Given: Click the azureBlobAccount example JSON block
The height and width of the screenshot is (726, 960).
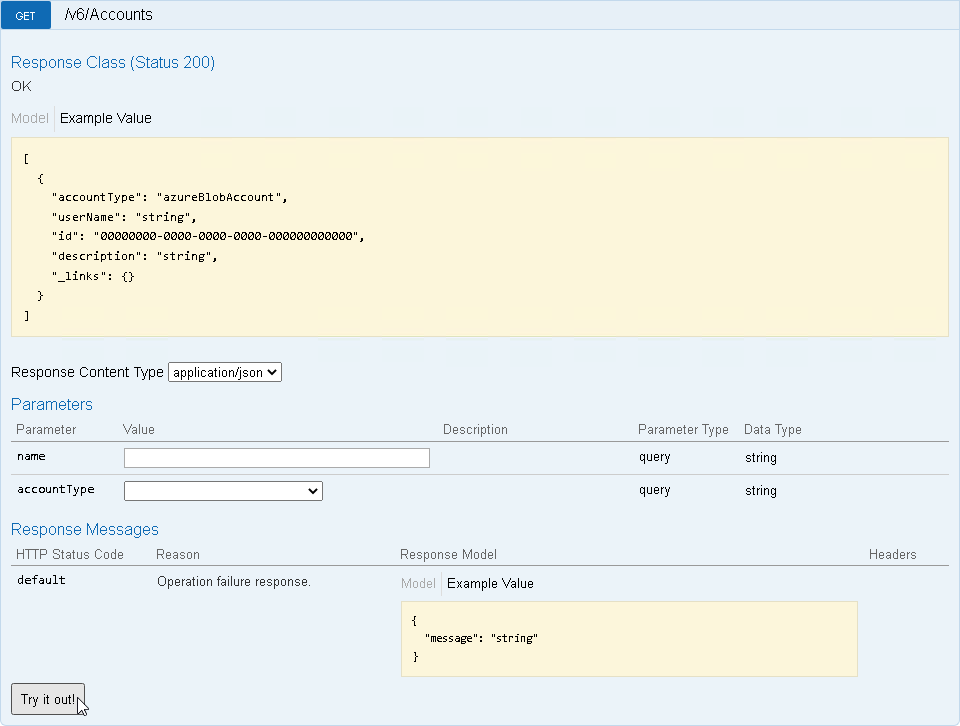Looking at the screenshot, I should 479,237.
